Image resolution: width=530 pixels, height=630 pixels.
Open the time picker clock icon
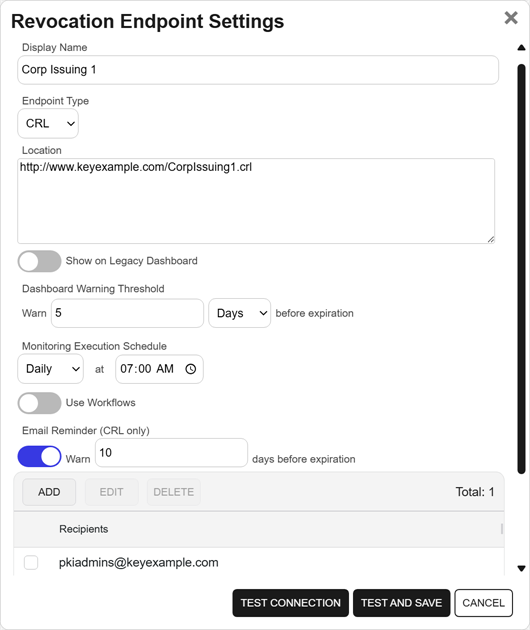(190, 369)
